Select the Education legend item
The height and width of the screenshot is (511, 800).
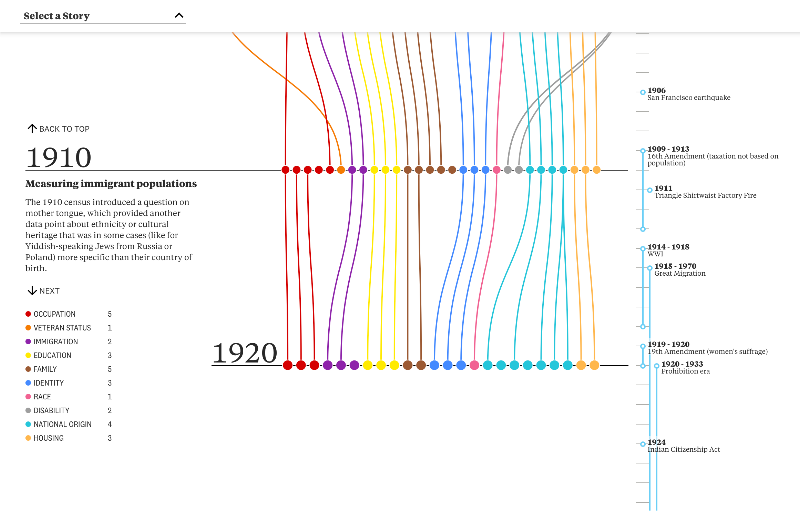point(52,356)
